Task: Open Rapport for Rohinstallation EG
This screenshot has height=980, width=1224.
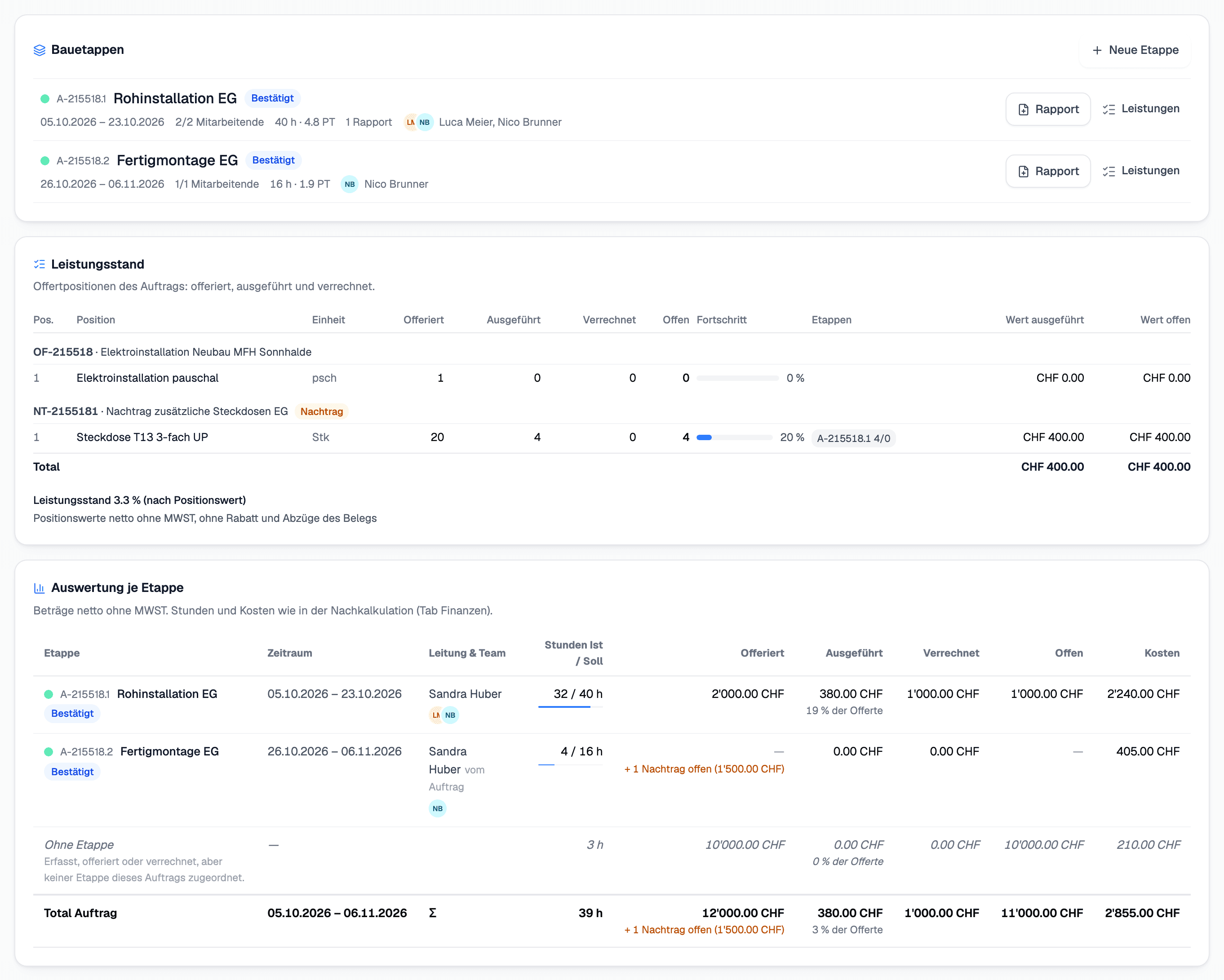Action: (x=1047, y=109)
